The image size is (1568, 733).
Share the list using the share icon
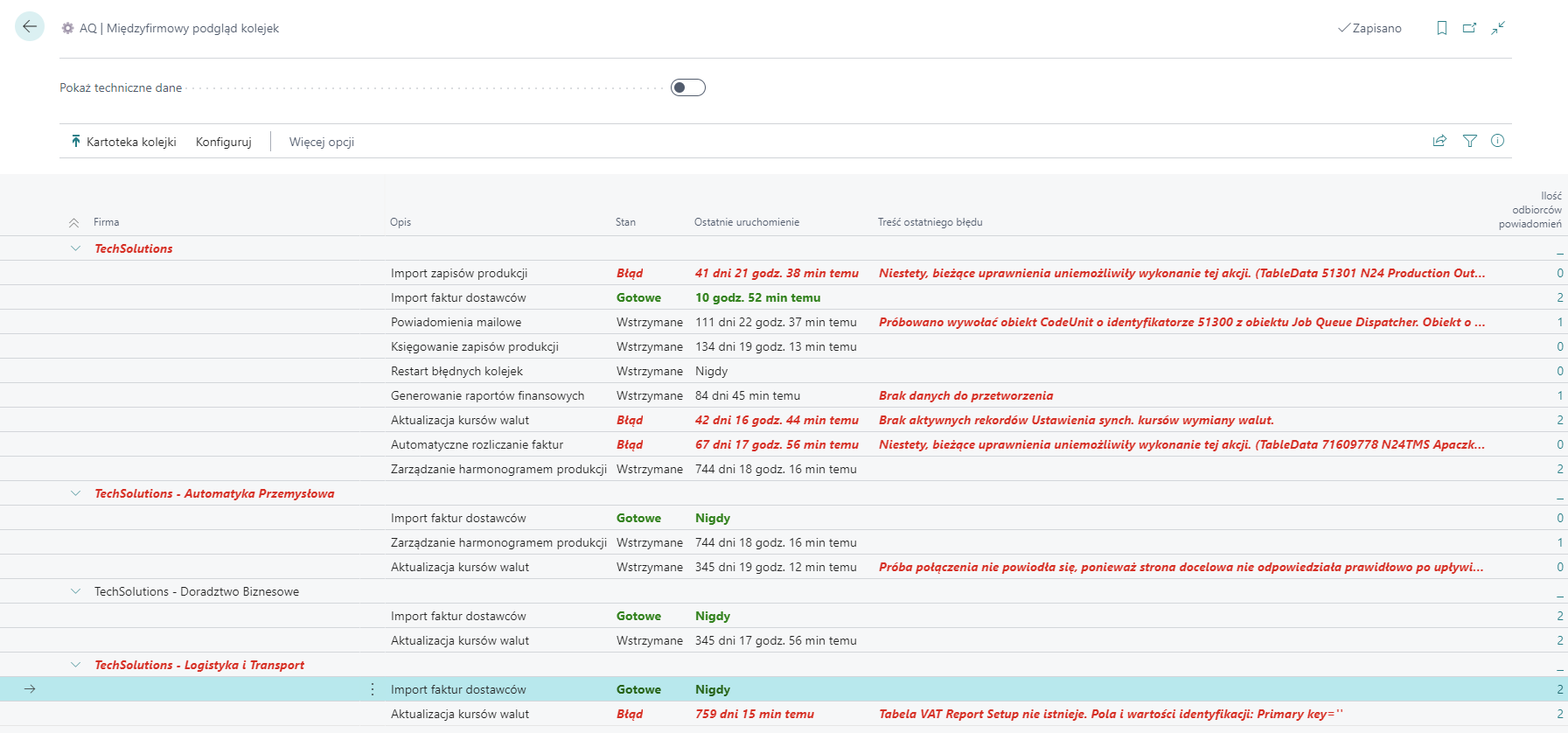[1439, 141]
